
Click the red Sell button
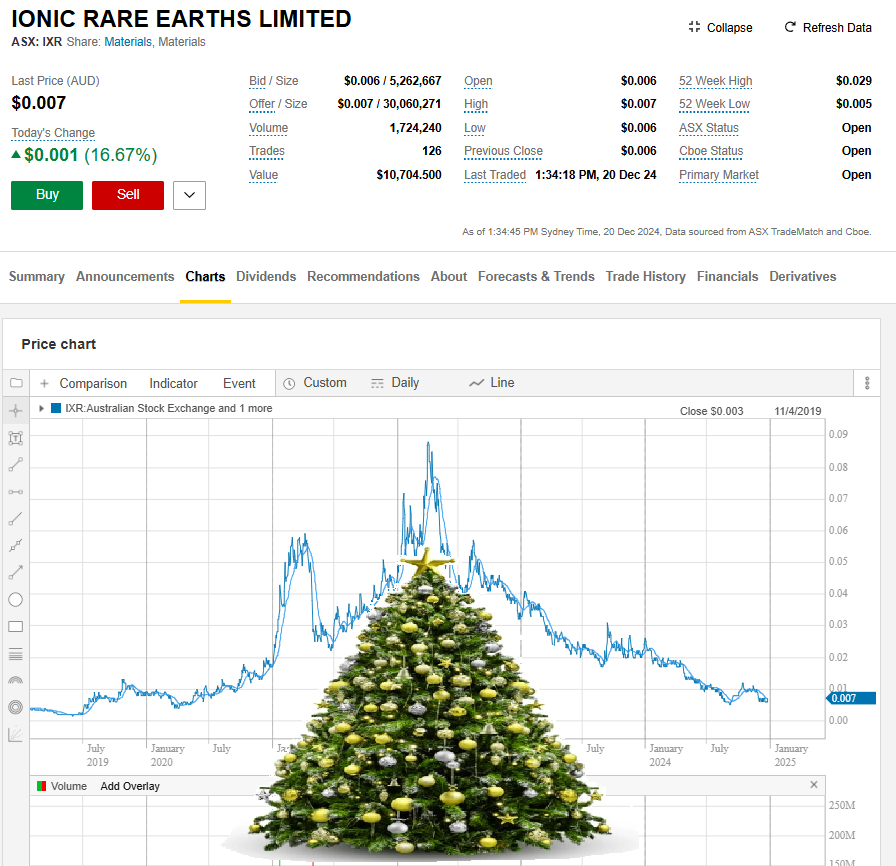128,195
